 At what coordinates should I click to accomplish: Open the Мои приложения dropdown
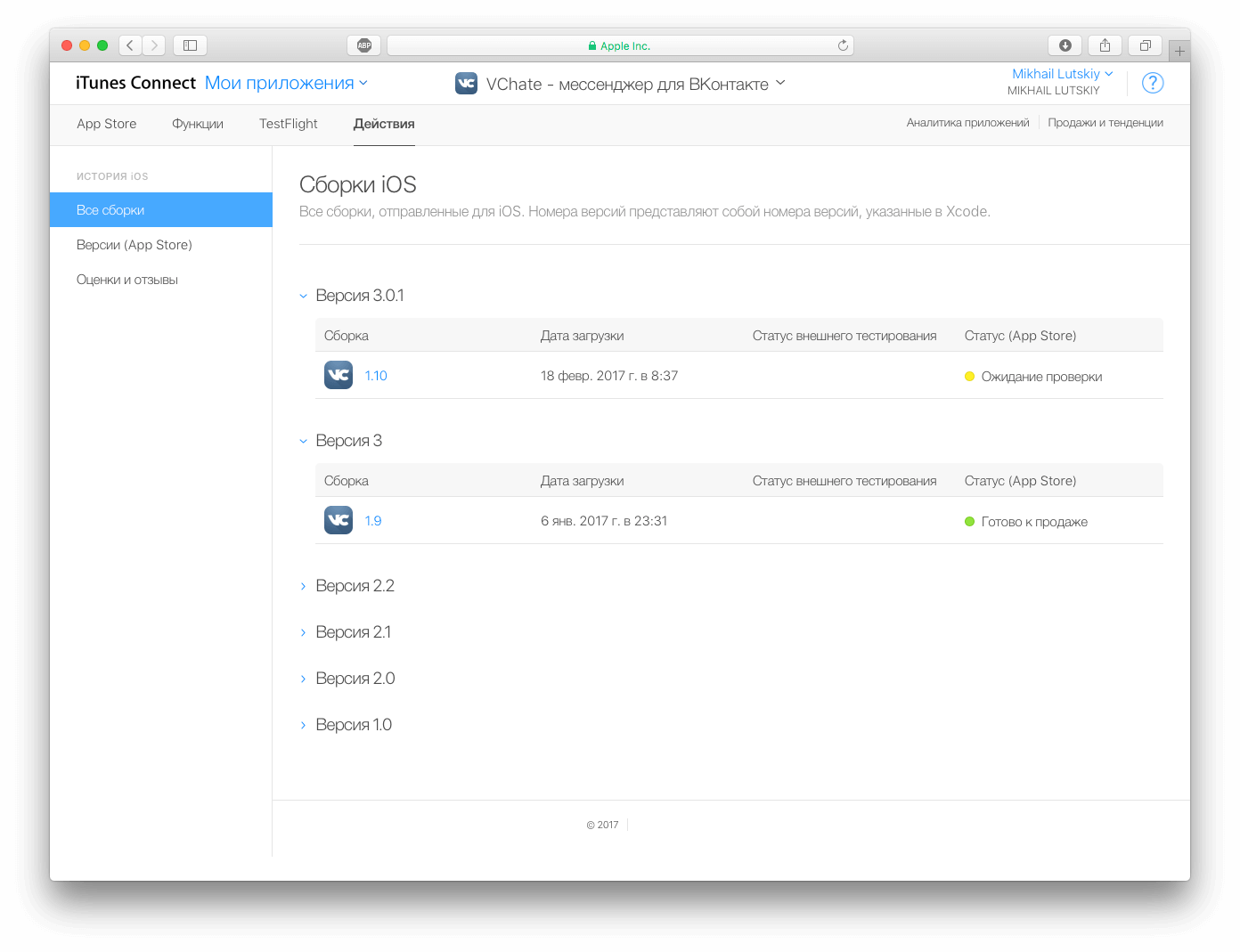click(286, 83)
